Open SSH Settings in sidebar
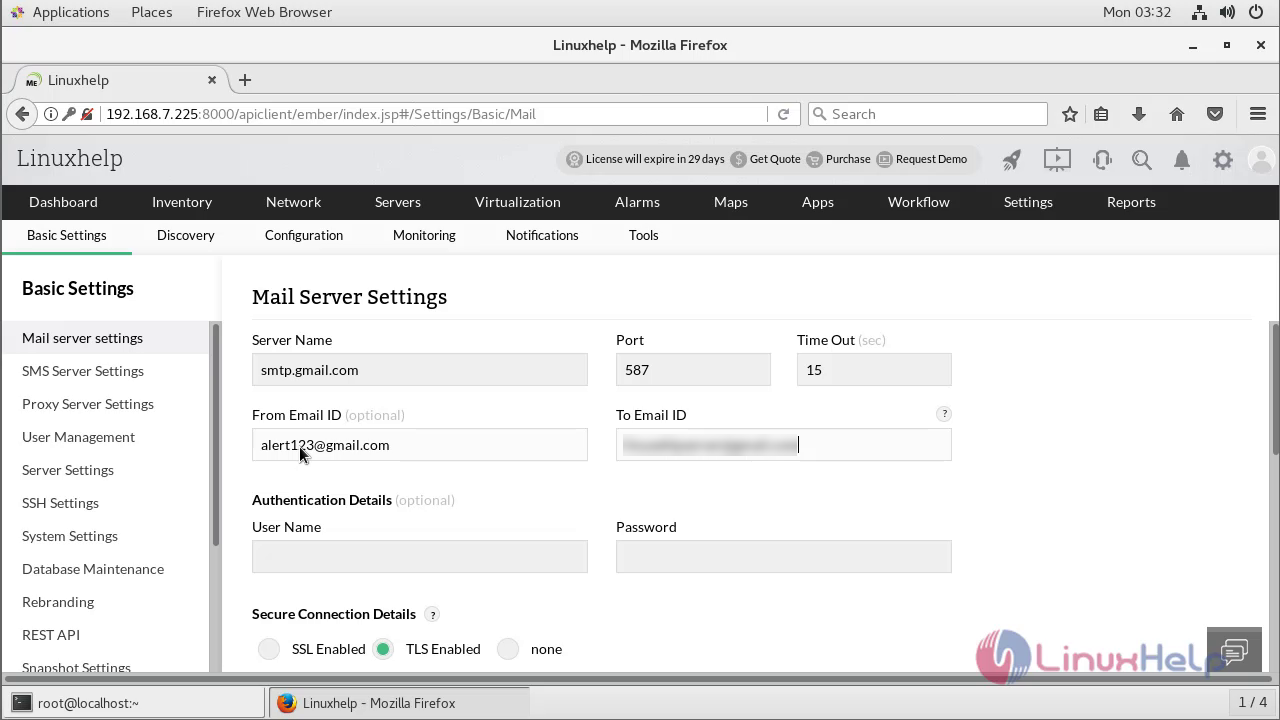Image resolution: width=1280 pixels, height=720 pixels. [x=60, y=503]
